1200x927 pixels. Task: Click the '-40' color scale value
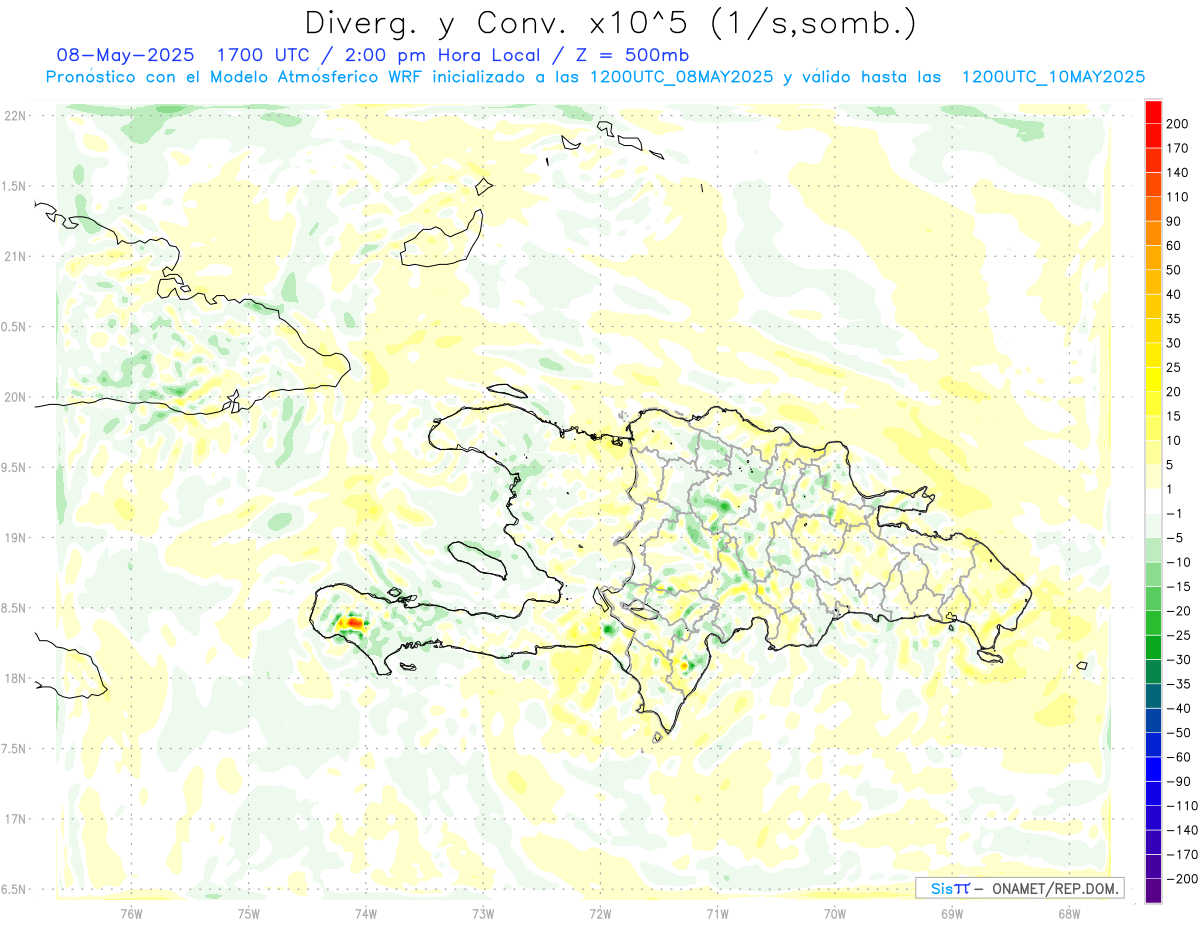coord(1177,708)
